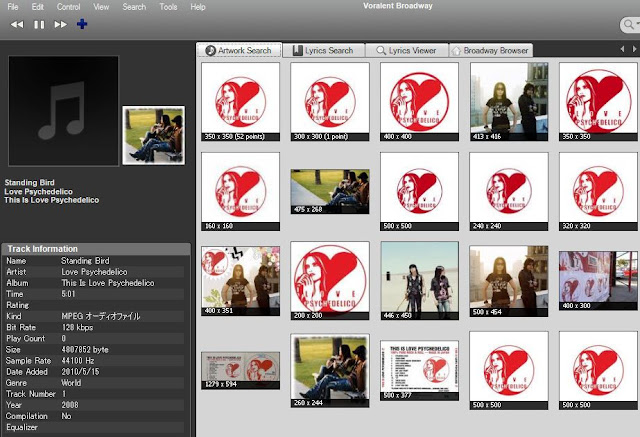The height and width of the screenshot is (437, 640).
Task: Click the previous track rewind button
Action: (x=17, y=24)
